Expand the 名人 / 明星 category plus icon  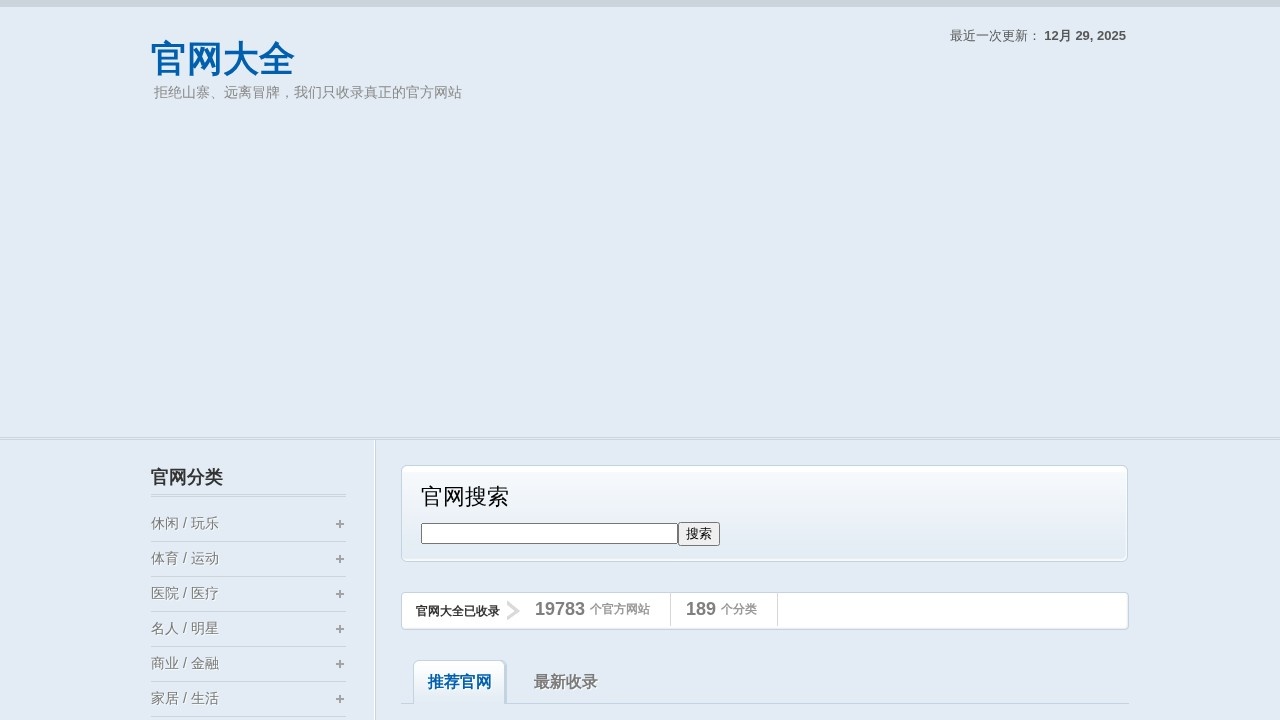[340, 629]
